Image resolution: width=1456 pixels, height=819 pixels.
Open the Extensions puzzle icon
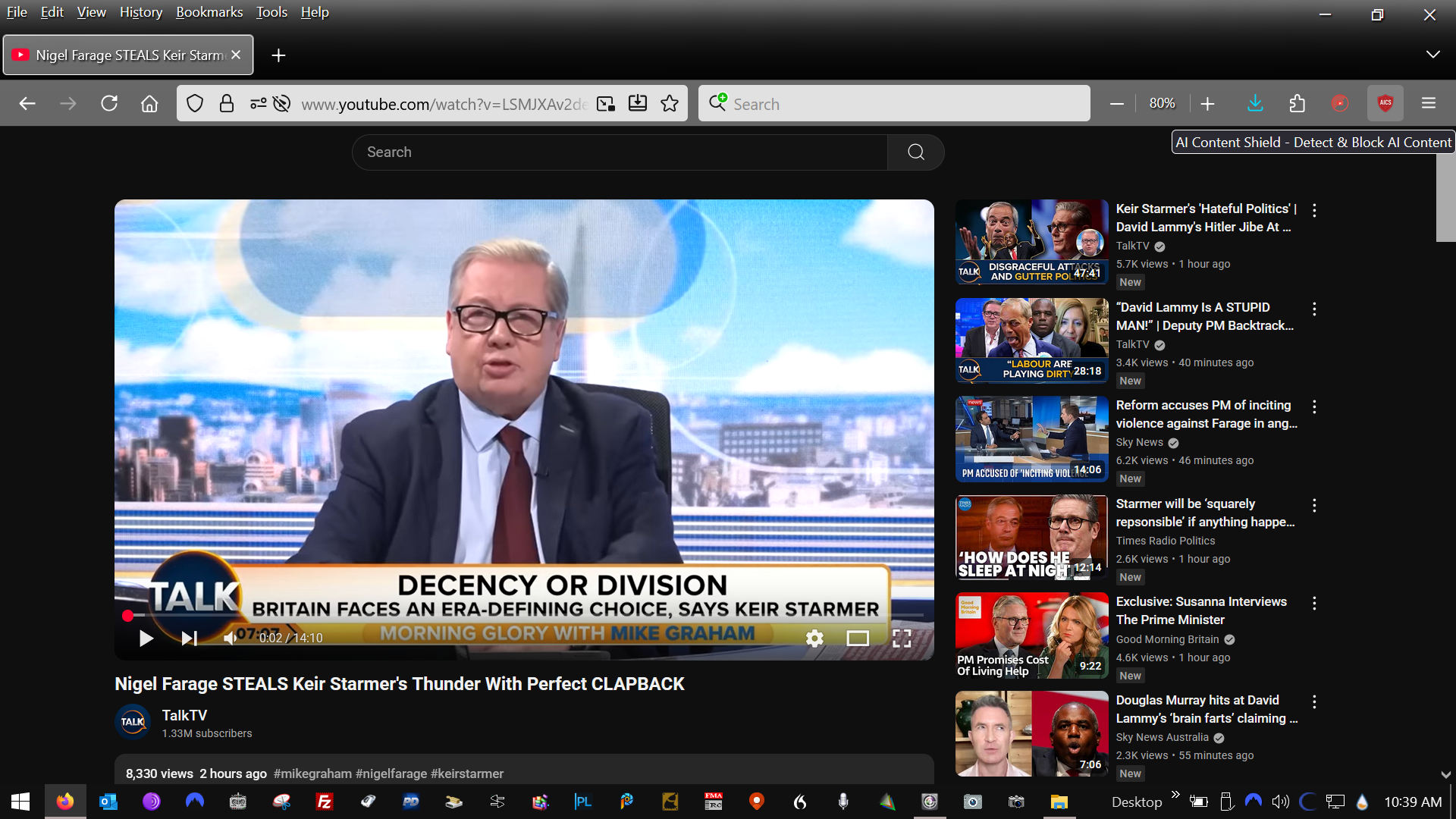point(1298,104)
